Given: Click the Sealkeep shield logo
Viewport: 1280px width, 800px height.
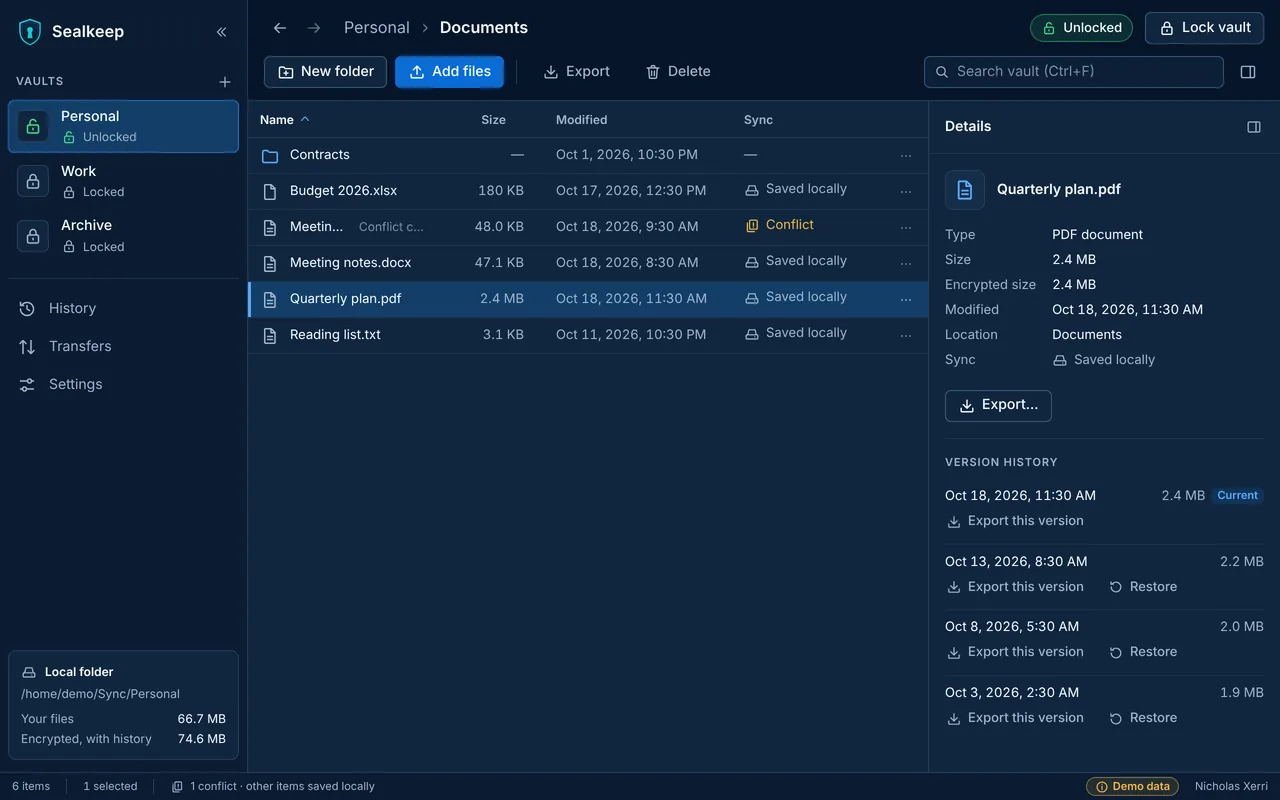Looking at the screenshot, I should point(30,32).
